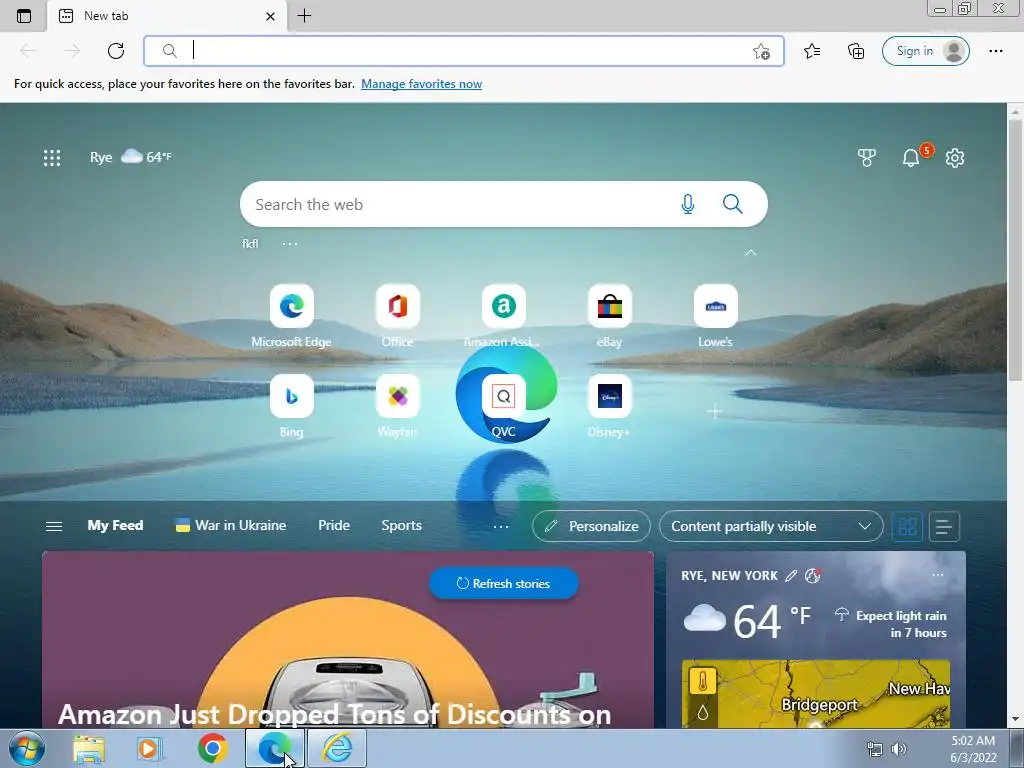
Task: Open the Office quick link tile
Action: pos(397,315)
